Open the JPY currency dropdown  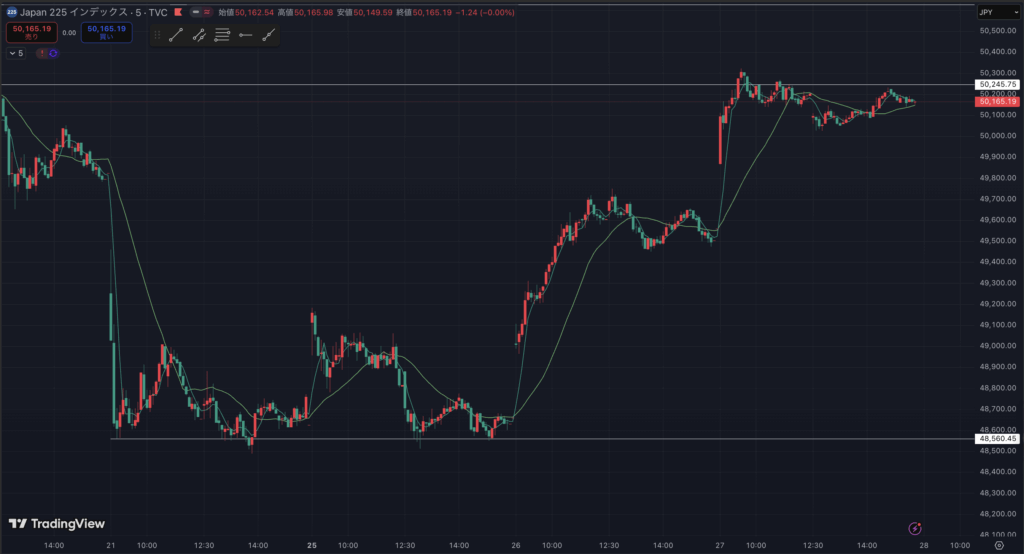997,13
